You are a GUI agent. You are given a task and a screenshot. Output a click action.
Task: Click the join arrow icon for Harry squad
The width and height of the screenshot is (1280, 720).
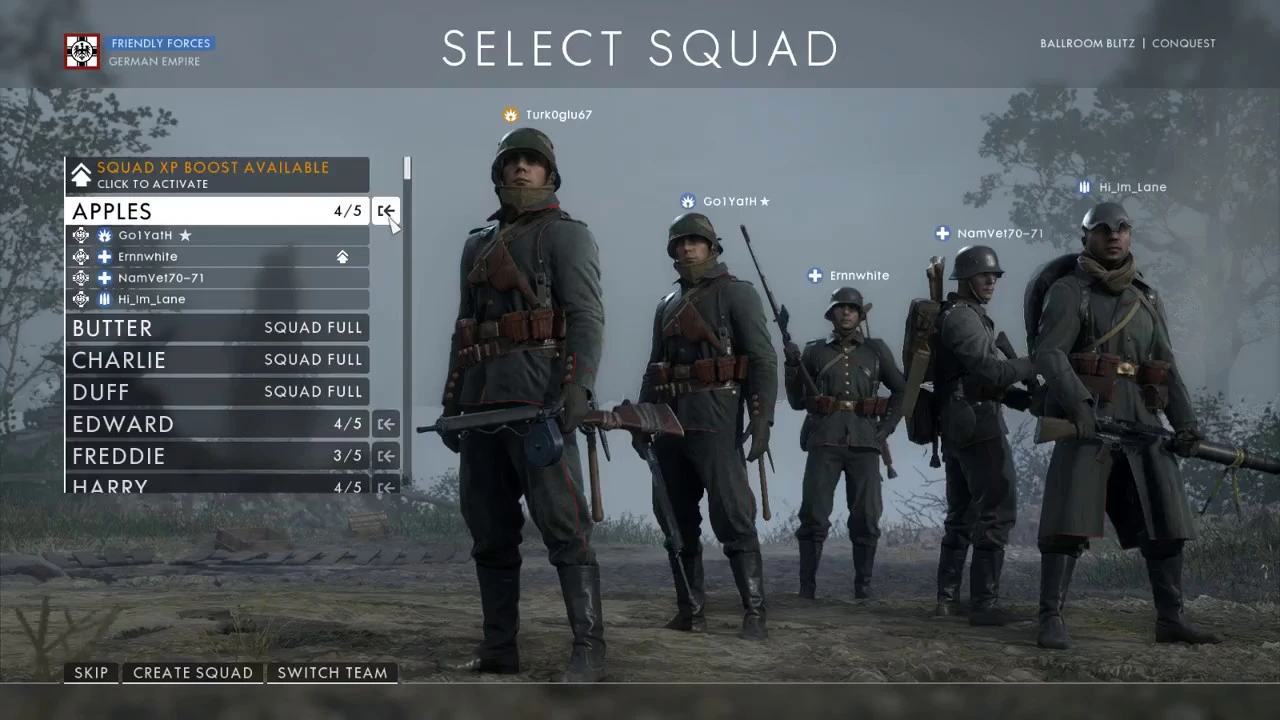[386, 485]
